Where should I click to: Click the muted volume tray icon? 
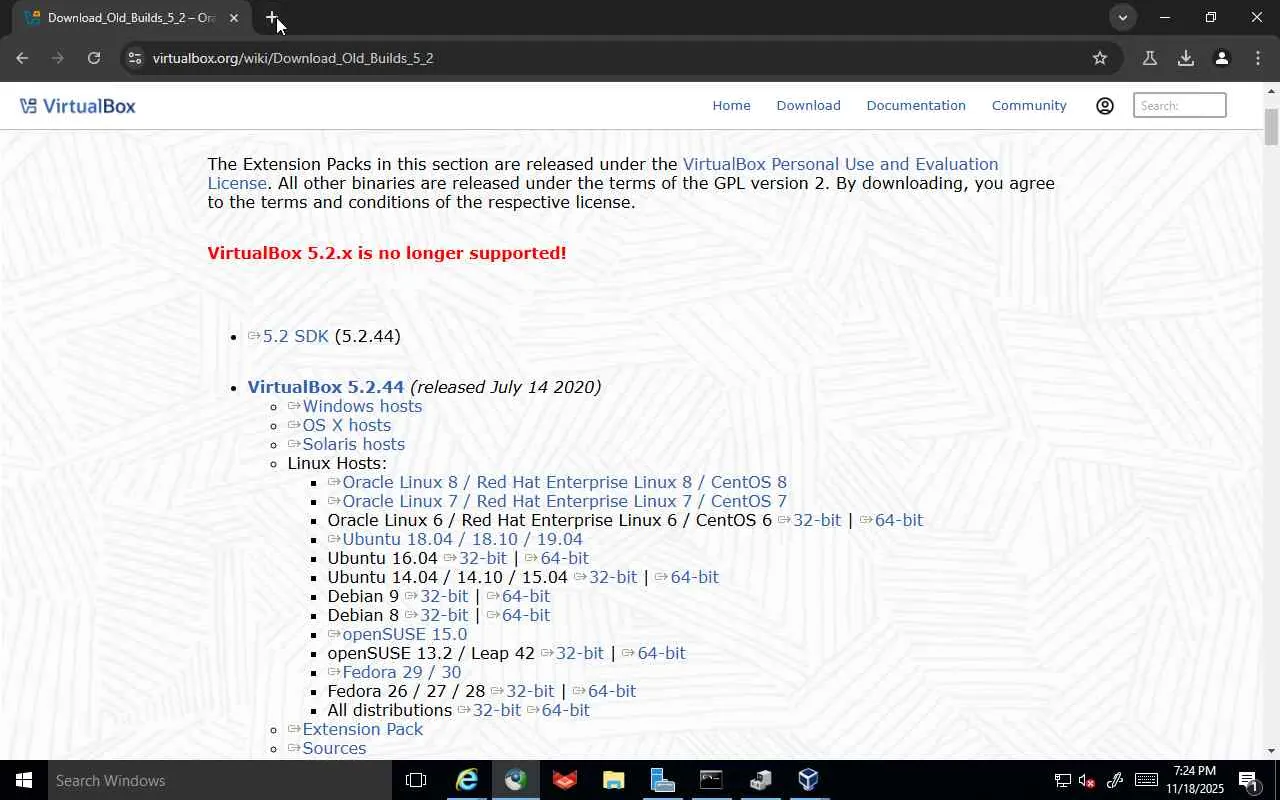[x=1089, y=780]
